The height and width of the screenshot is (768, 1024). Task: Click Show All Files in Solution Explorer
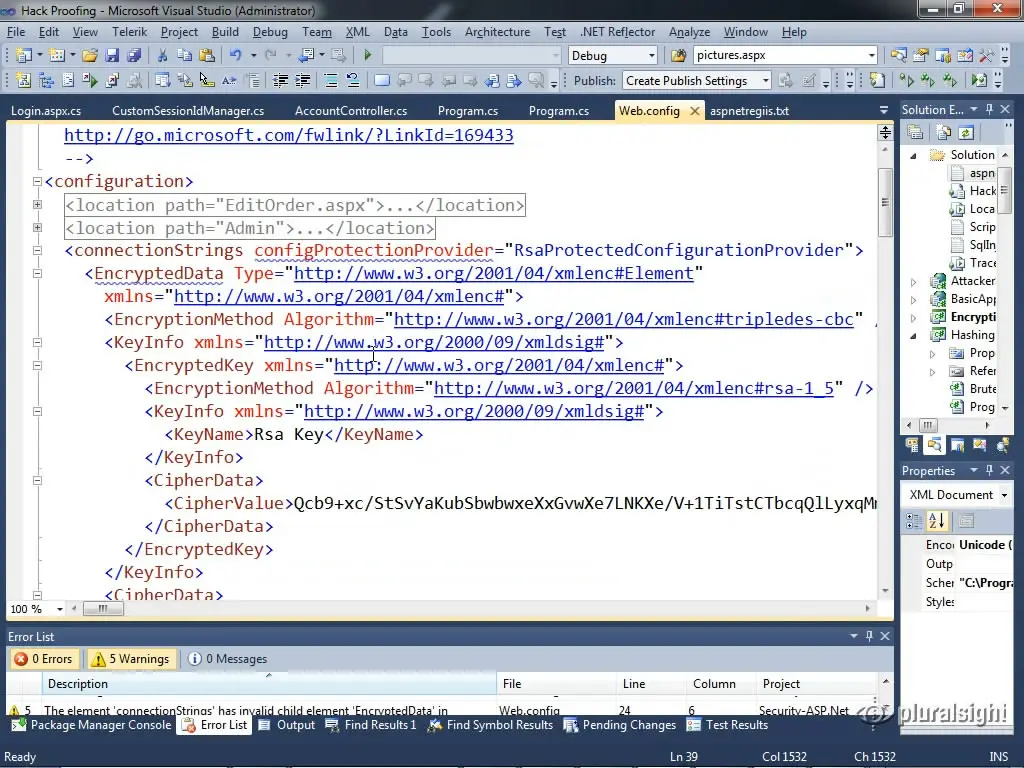(944, 133)
